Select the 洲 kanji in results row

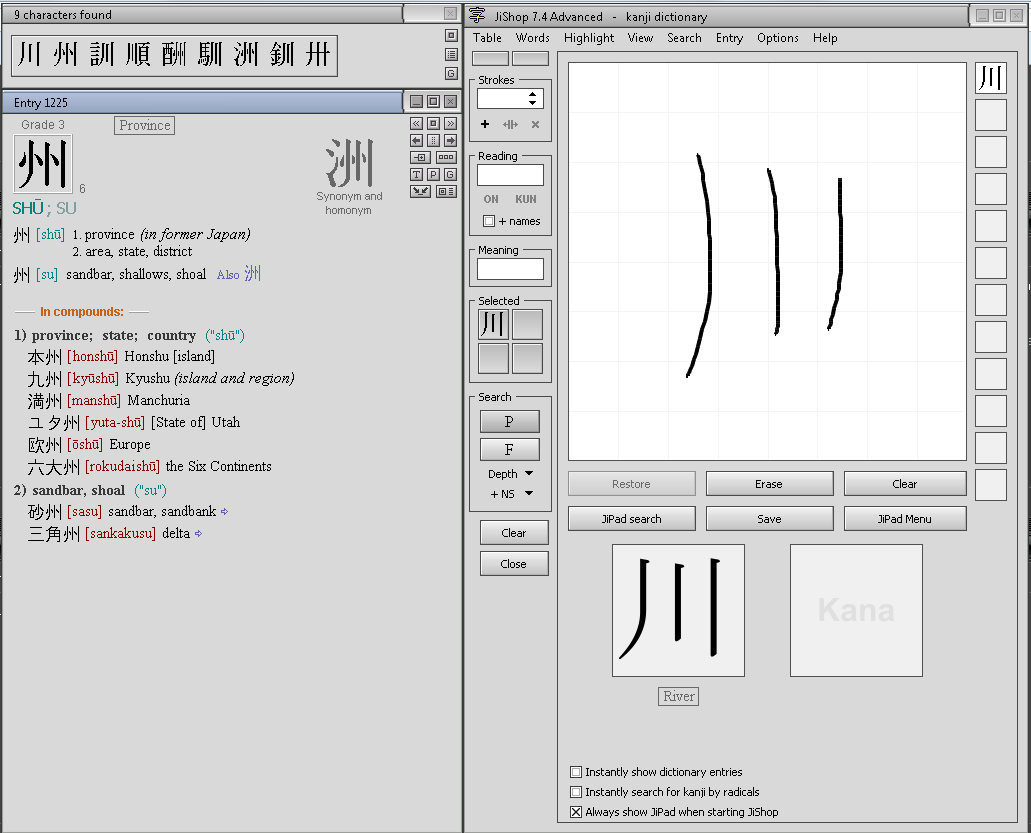[x=245, y=55]
